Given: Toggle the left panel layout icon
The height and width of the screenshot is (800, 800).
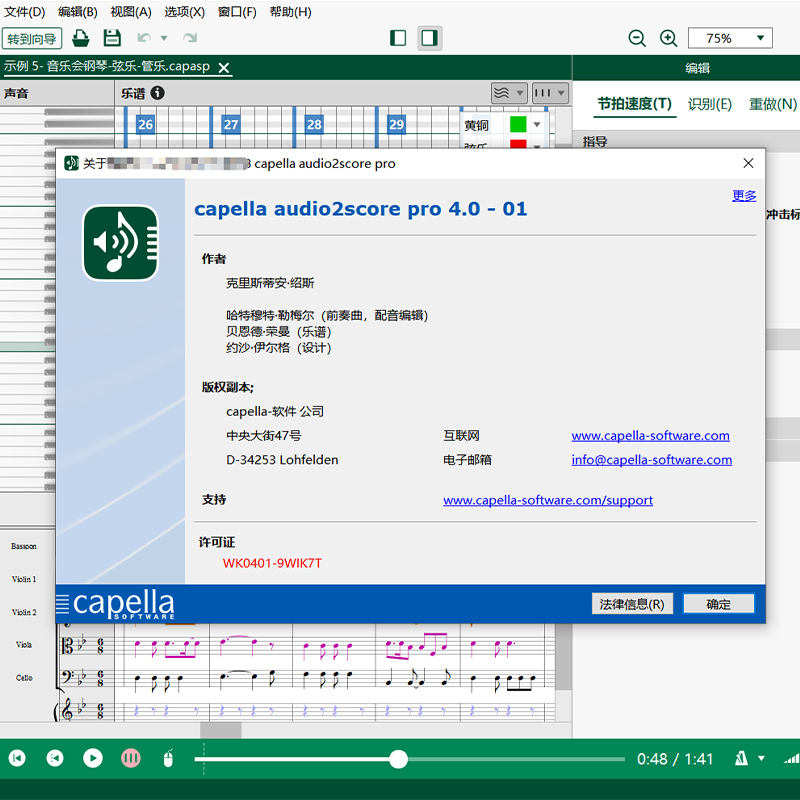Looking at the screenshot, I should 398,38.
